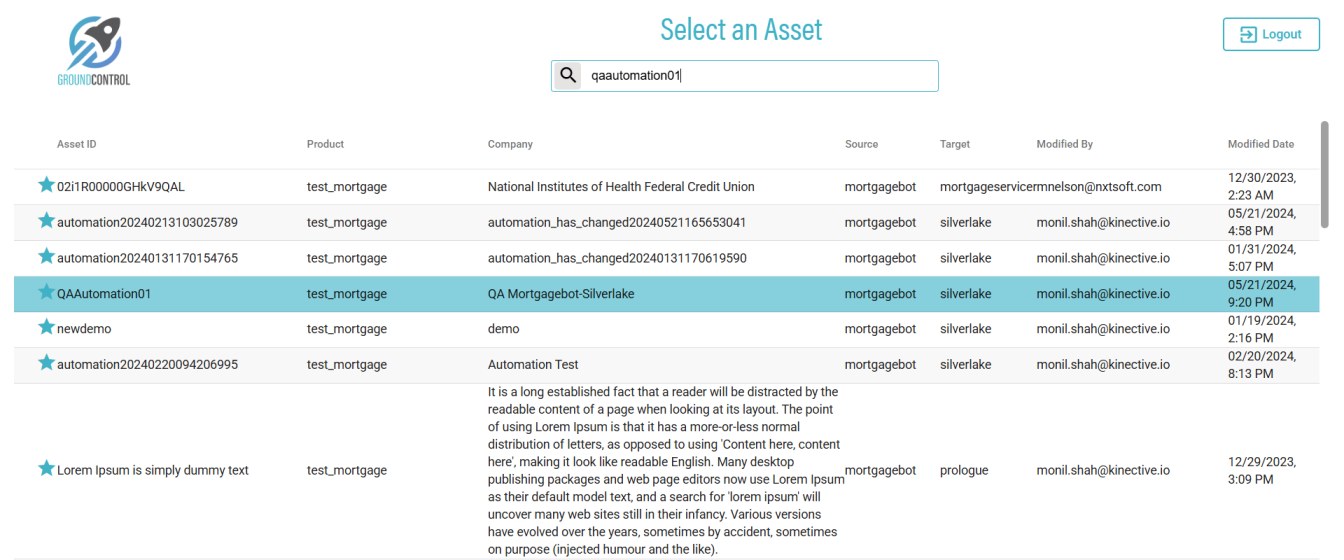Sort table by Company column header
Viewport: 1344px width, 560px height.
point(510,144)
